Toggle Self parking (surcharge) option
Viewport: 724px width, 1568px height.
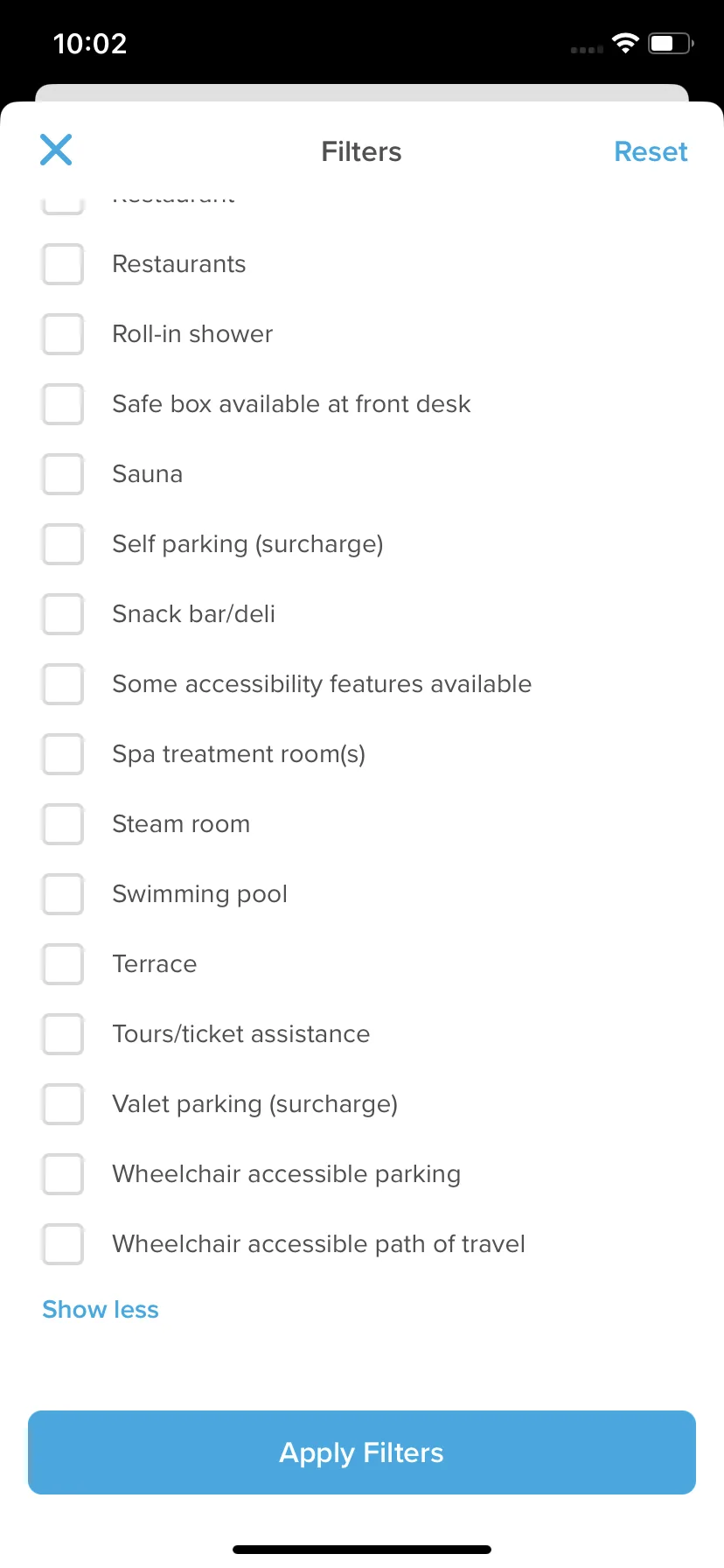click(63, 544)
